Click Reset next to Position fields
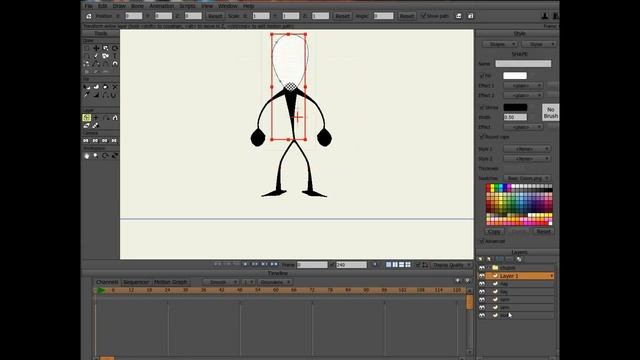 click(215, 16)
